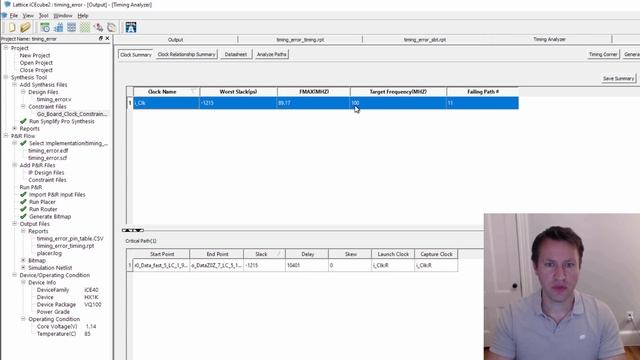Switch to the timing_error_timing.rpt tab

pos(300,40)
